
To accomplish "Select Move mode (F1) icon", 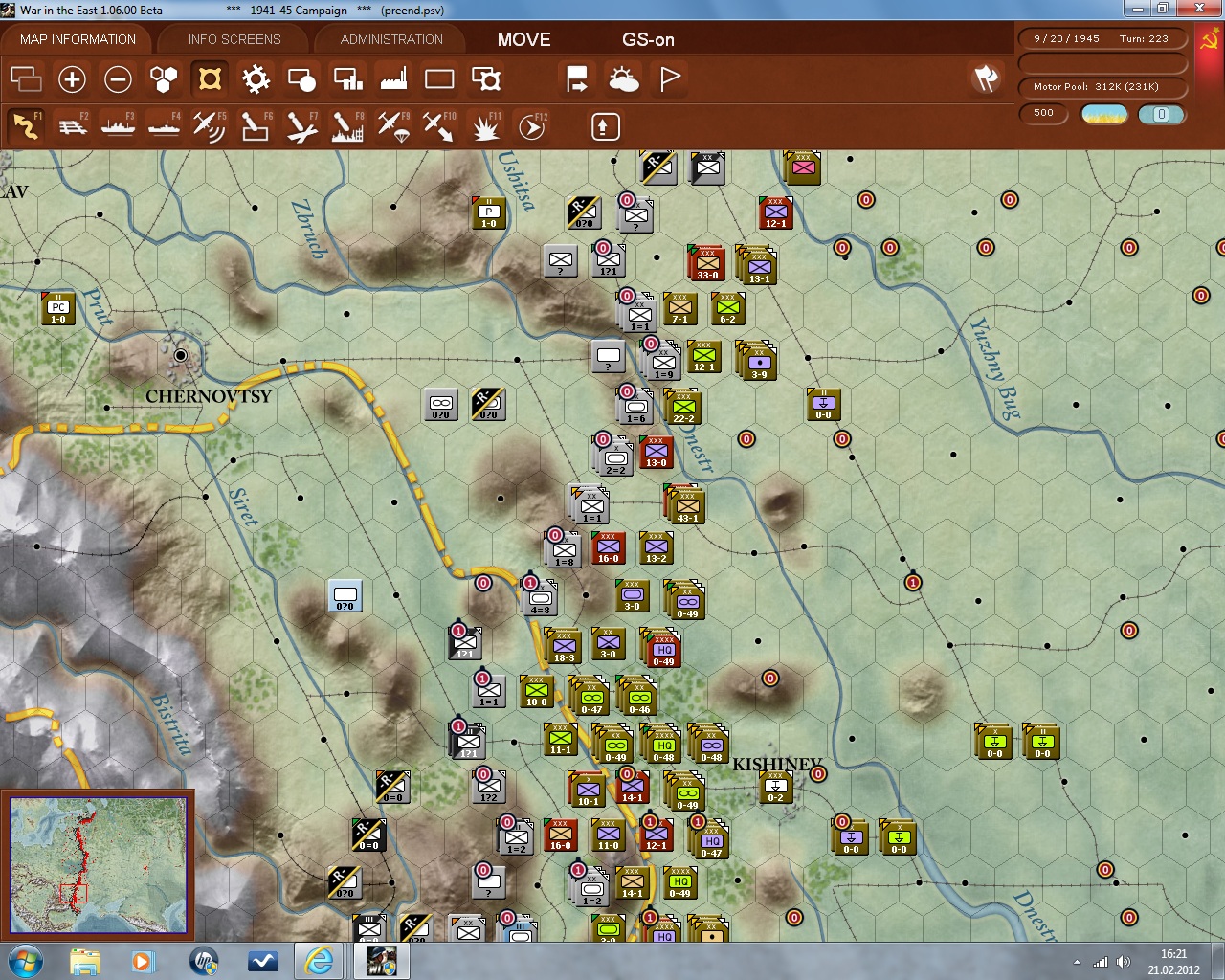I will (x=26, y=126).
